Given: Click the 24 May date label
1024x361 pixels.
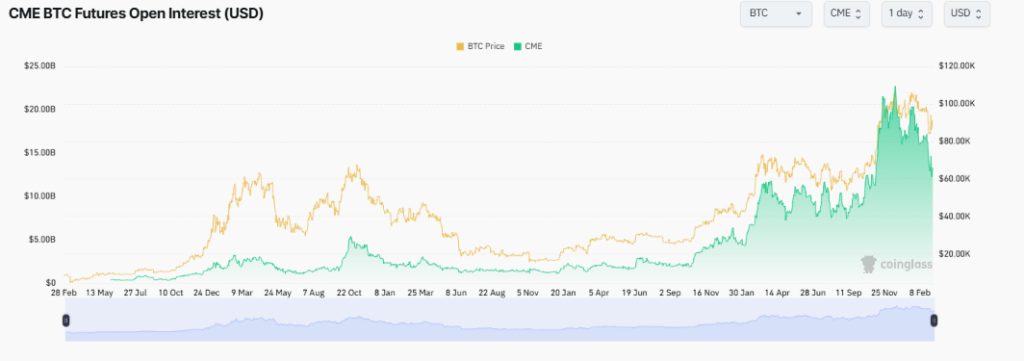Looking at the screenshot, I should (278, 293).
